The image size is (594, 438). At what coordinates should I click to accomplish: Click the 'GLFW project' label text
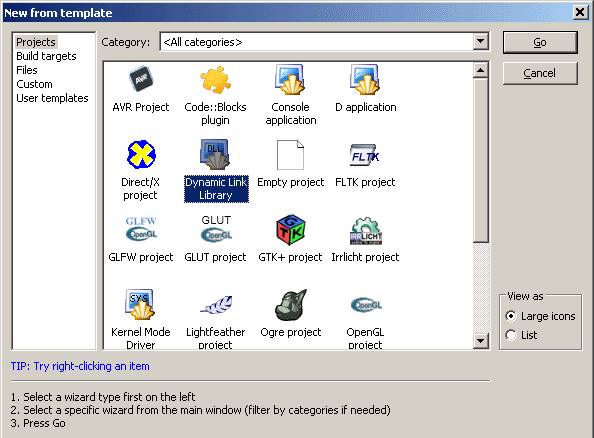[141, 257]
